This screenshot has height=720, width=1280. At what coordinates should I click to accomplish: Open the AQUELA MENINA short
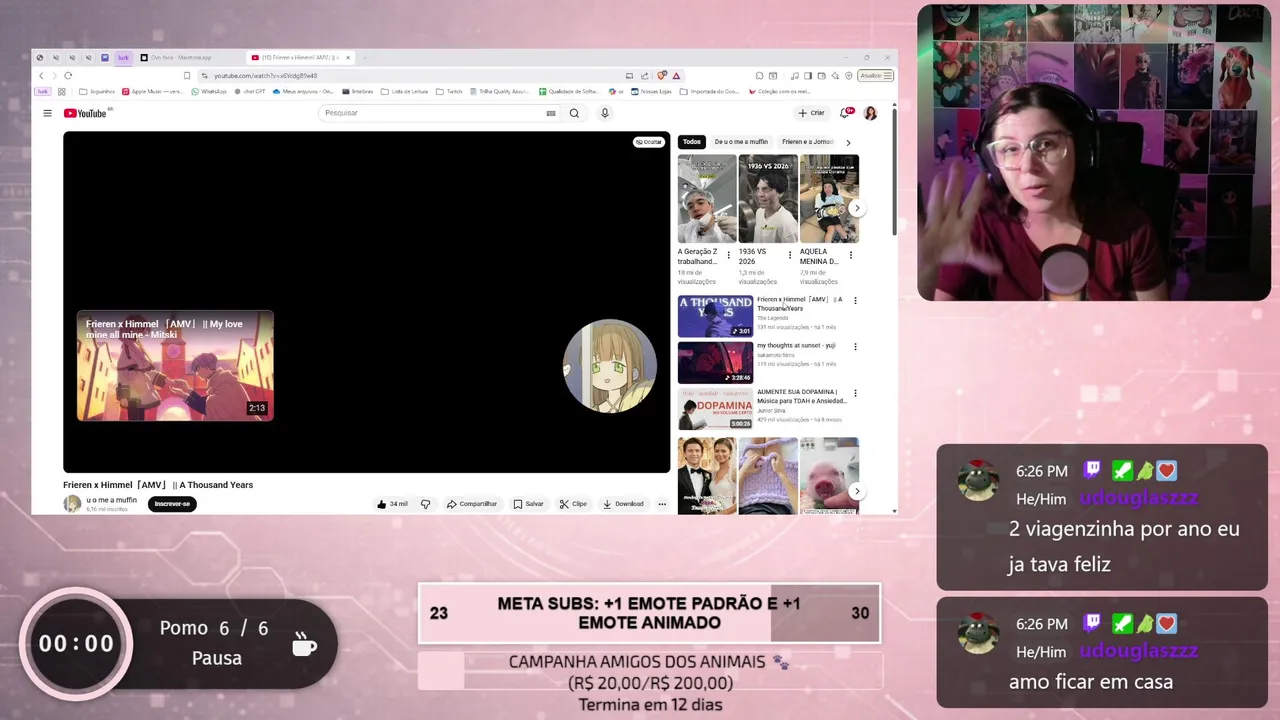(x=829, y=198)
